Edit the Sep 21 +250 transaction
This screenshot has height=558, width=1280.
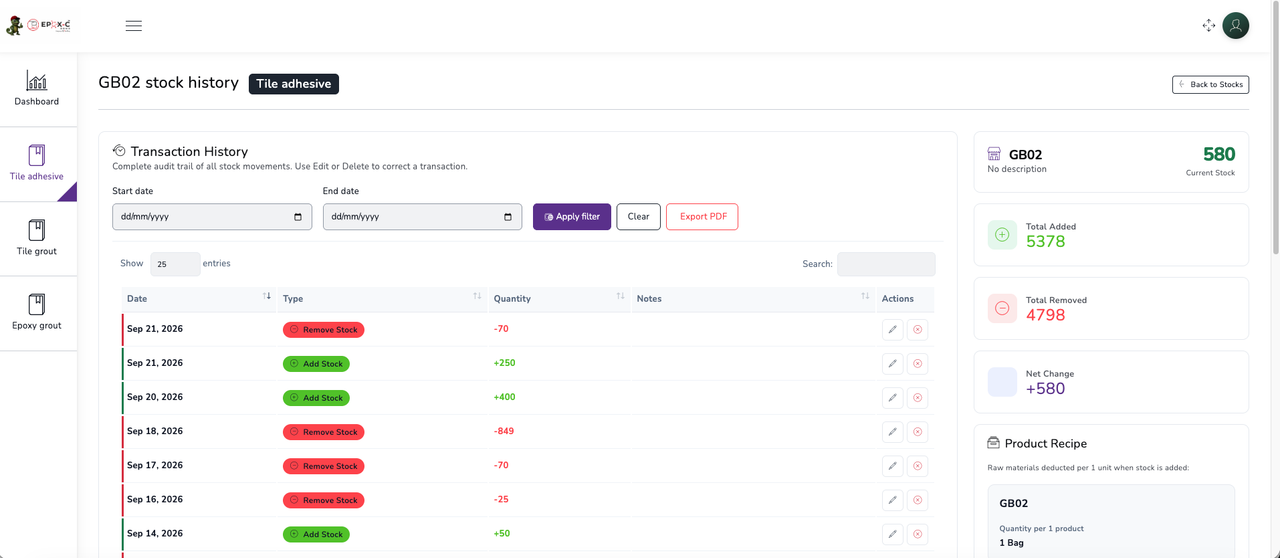893,364
